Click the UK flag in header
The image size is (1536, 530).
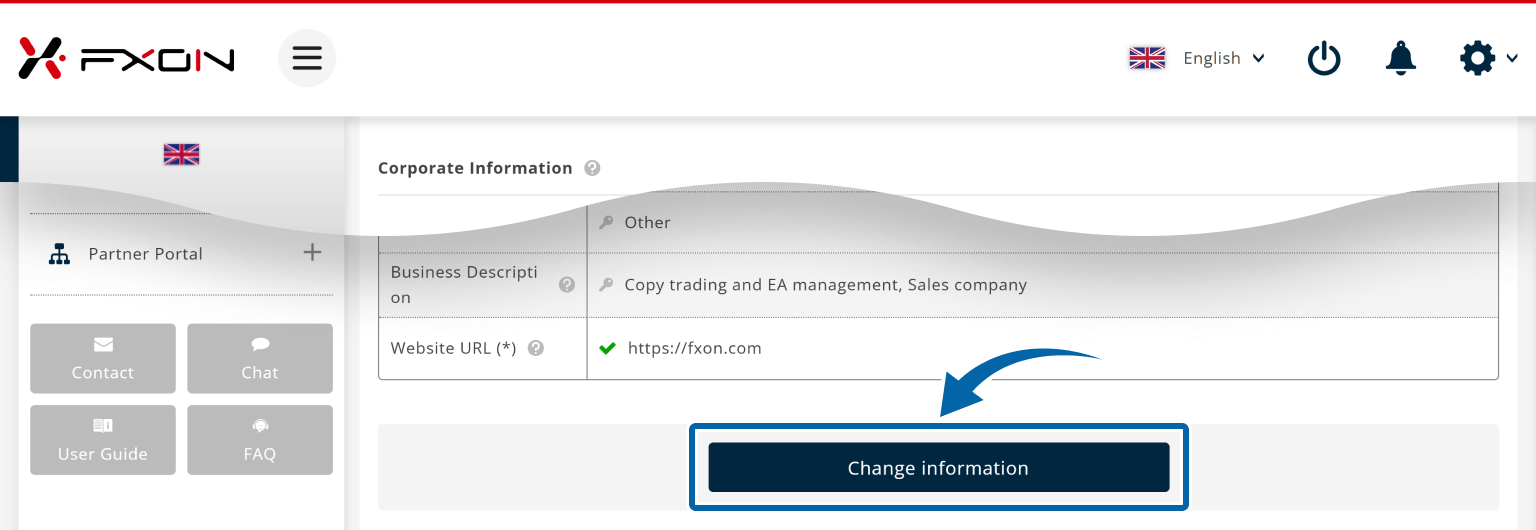[x=1147, y=59]
